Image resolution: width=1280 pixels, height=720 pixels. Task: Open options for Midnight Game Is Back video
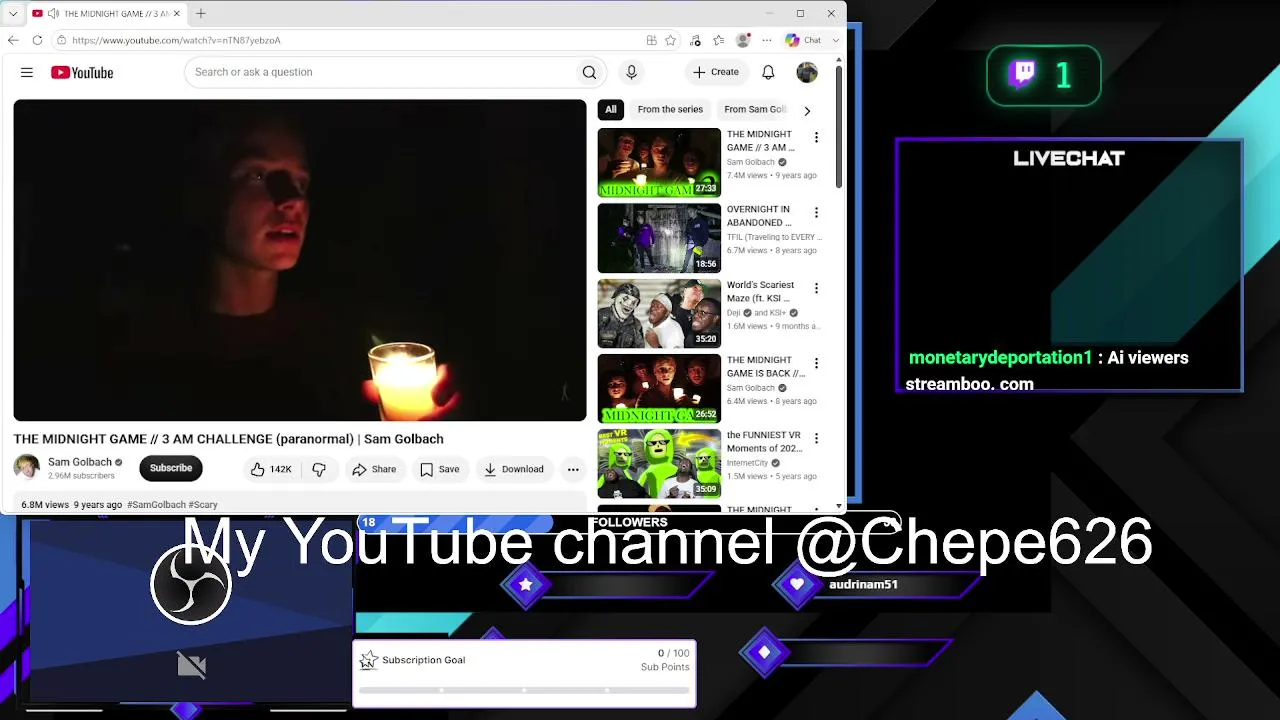click(816, 363)
